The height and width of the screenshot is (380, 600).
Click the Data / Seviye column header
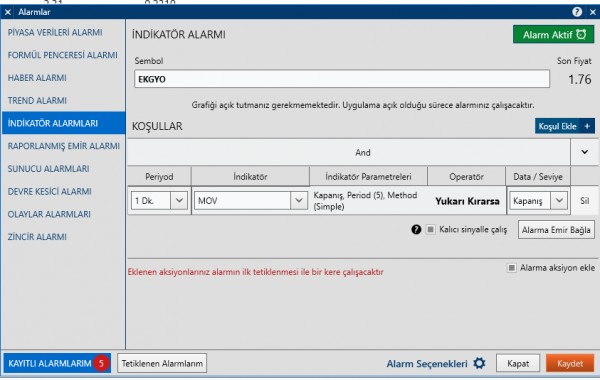(538, 176)
